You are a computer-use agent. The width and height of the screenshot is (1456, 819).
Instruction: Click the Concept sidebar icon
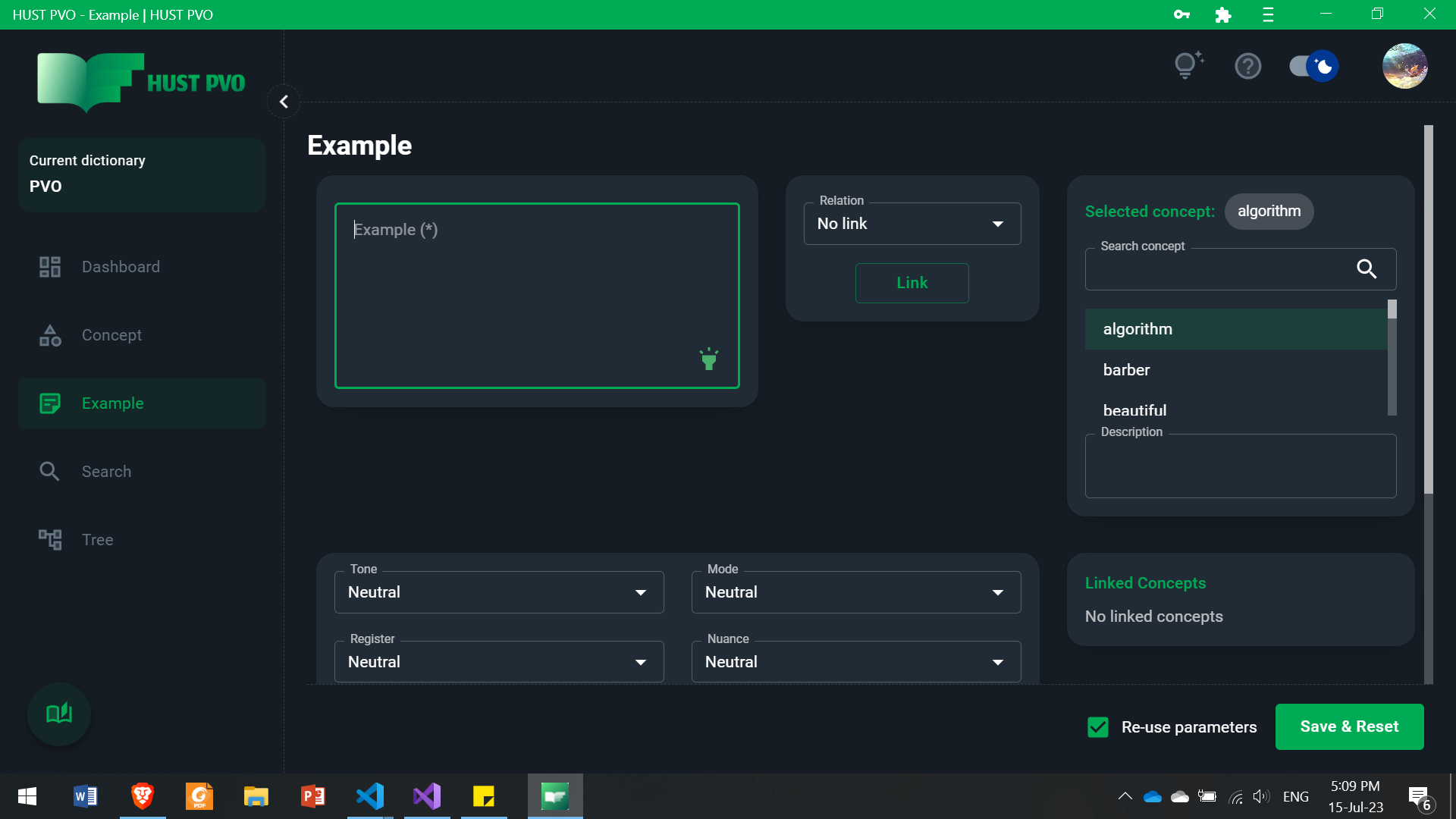coord(50,335)
